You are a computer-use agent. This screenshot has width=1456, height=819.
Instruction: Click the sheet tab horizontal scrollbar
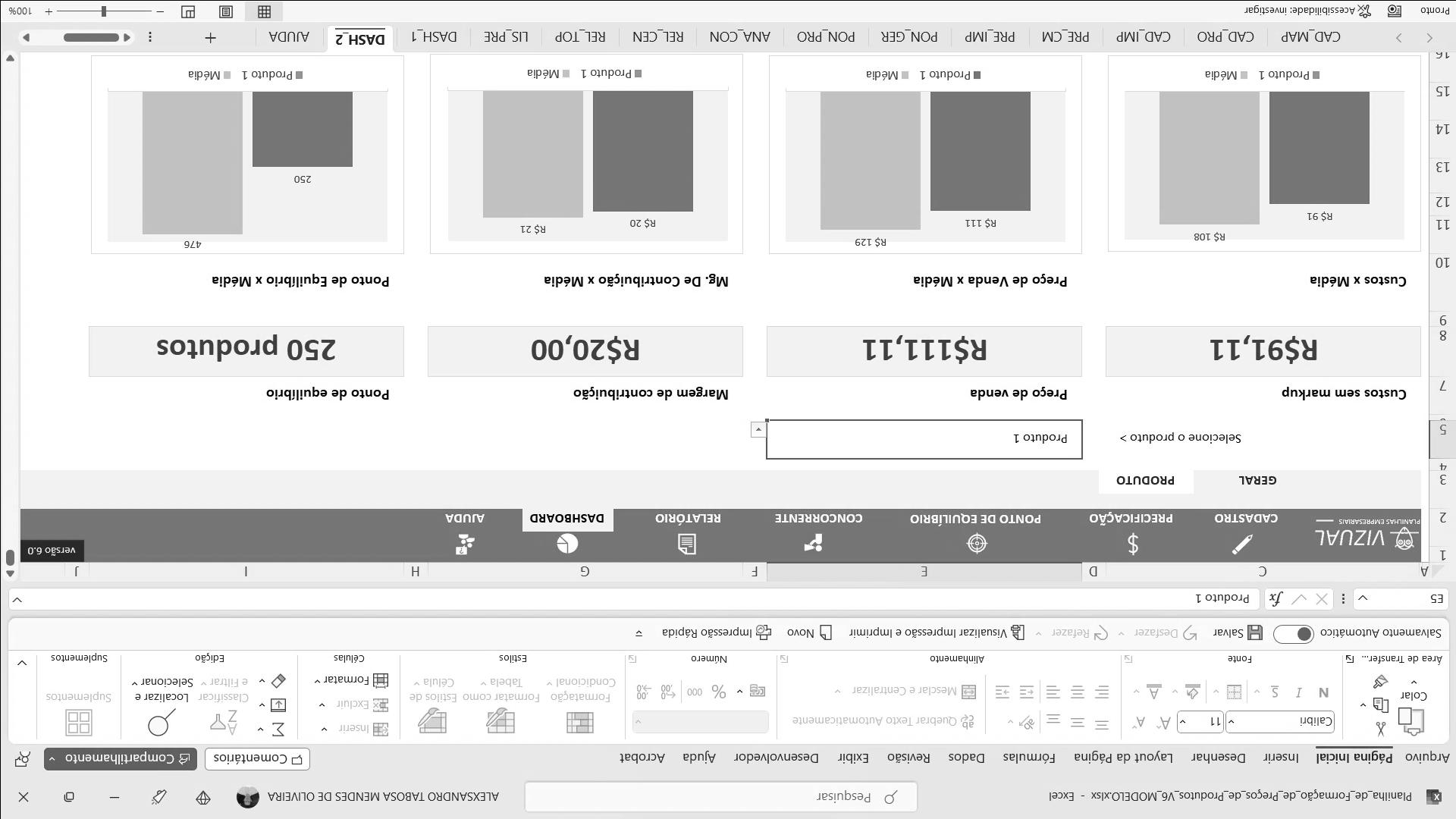91,37
